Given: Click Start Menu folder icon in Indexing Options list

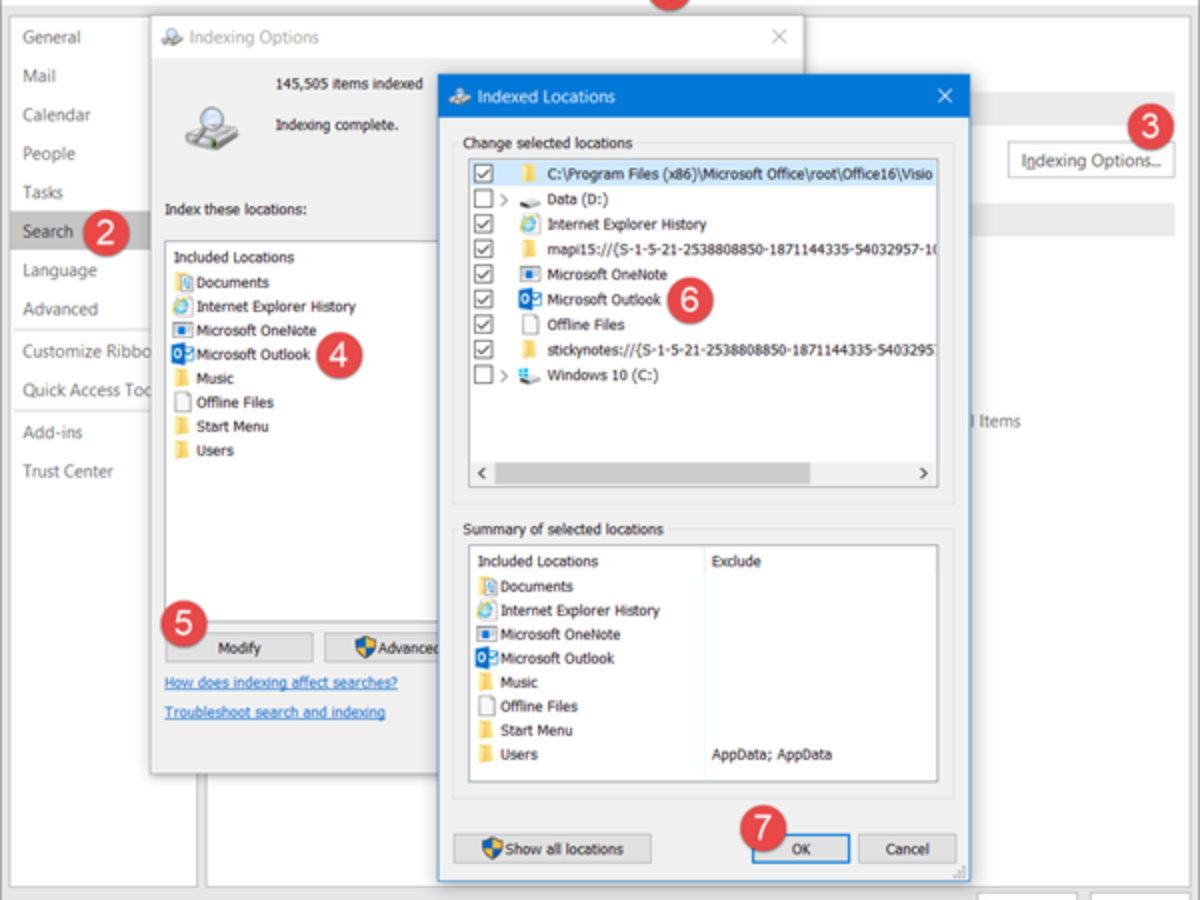Looking at the screenshot, I should coord(182,426).
